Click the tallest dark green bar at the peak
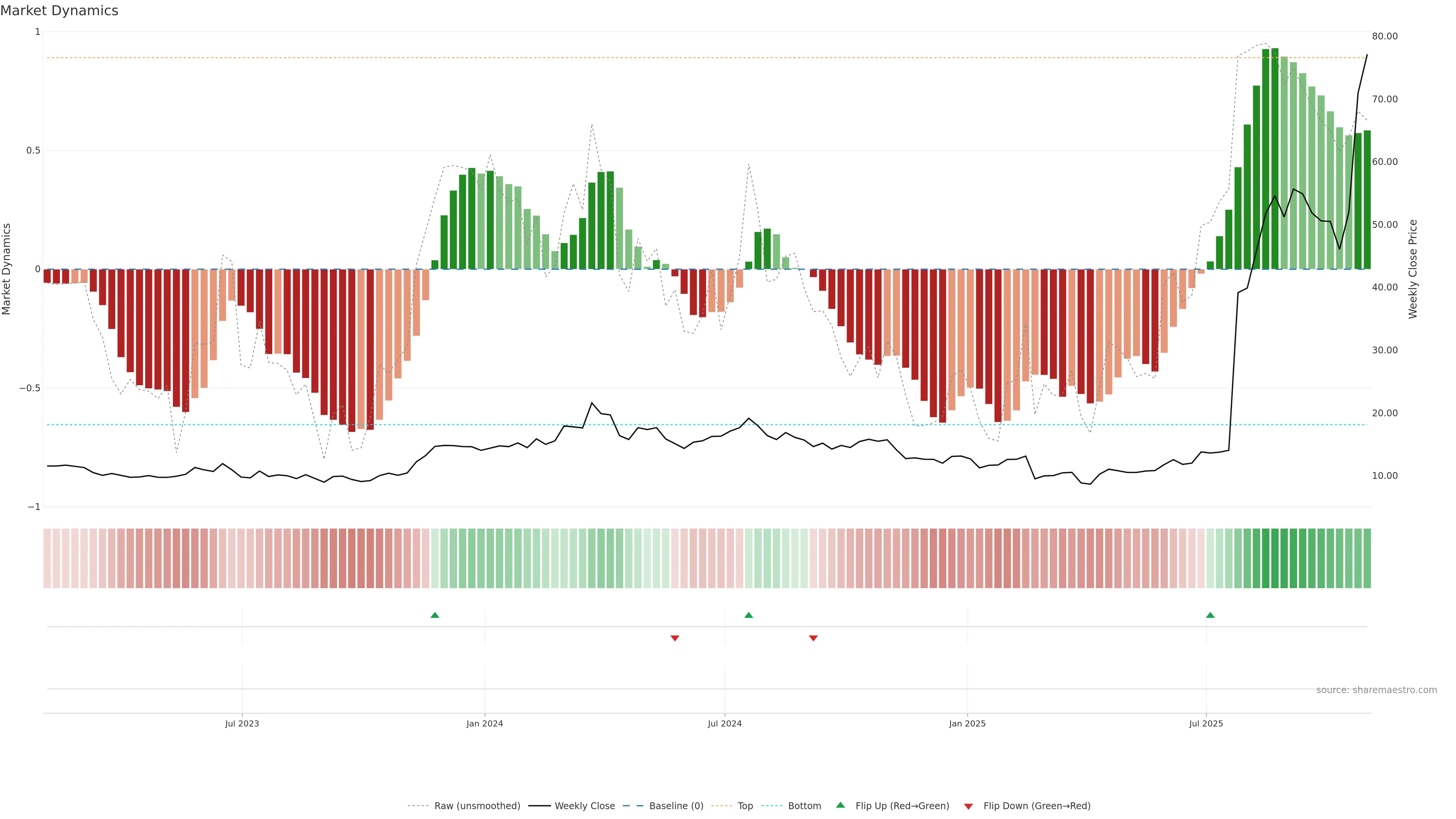 tap(1274, 158)
